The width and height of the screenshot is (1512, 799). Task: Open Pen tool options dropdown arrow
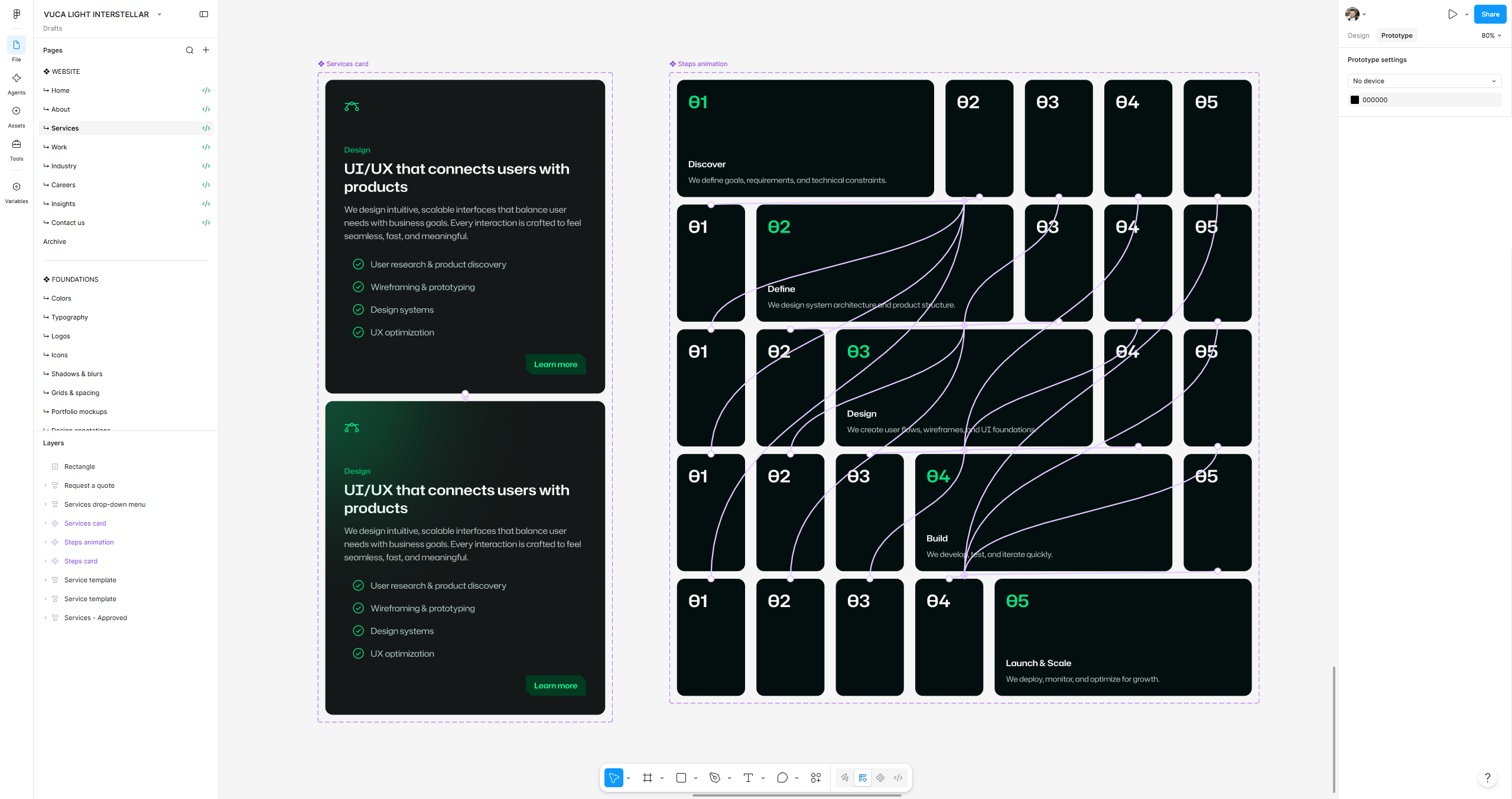[729, 778]
